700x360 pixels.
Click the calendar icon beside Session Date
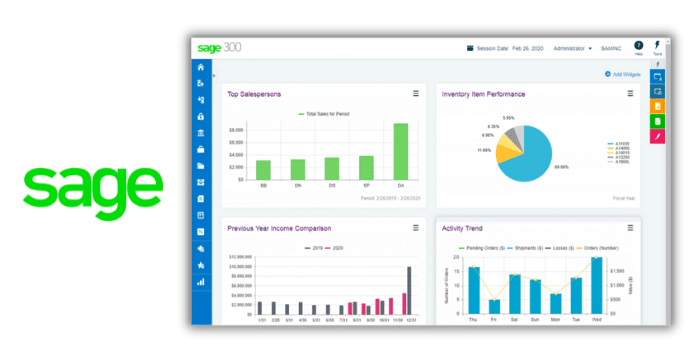(x=470, y=48)
